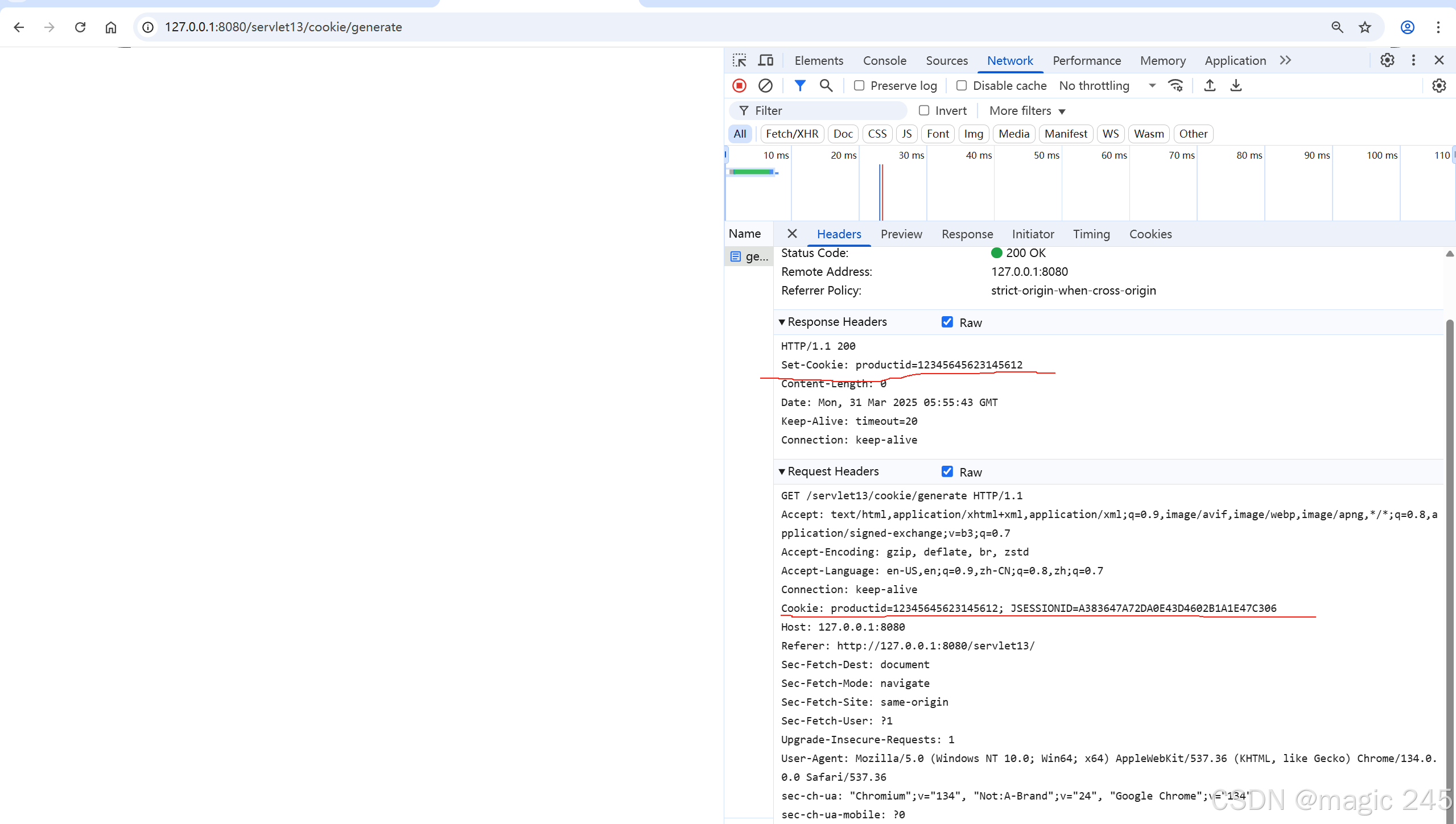Open the Cookies tab of request
1456x824 pixels.
click(1150, 234)
